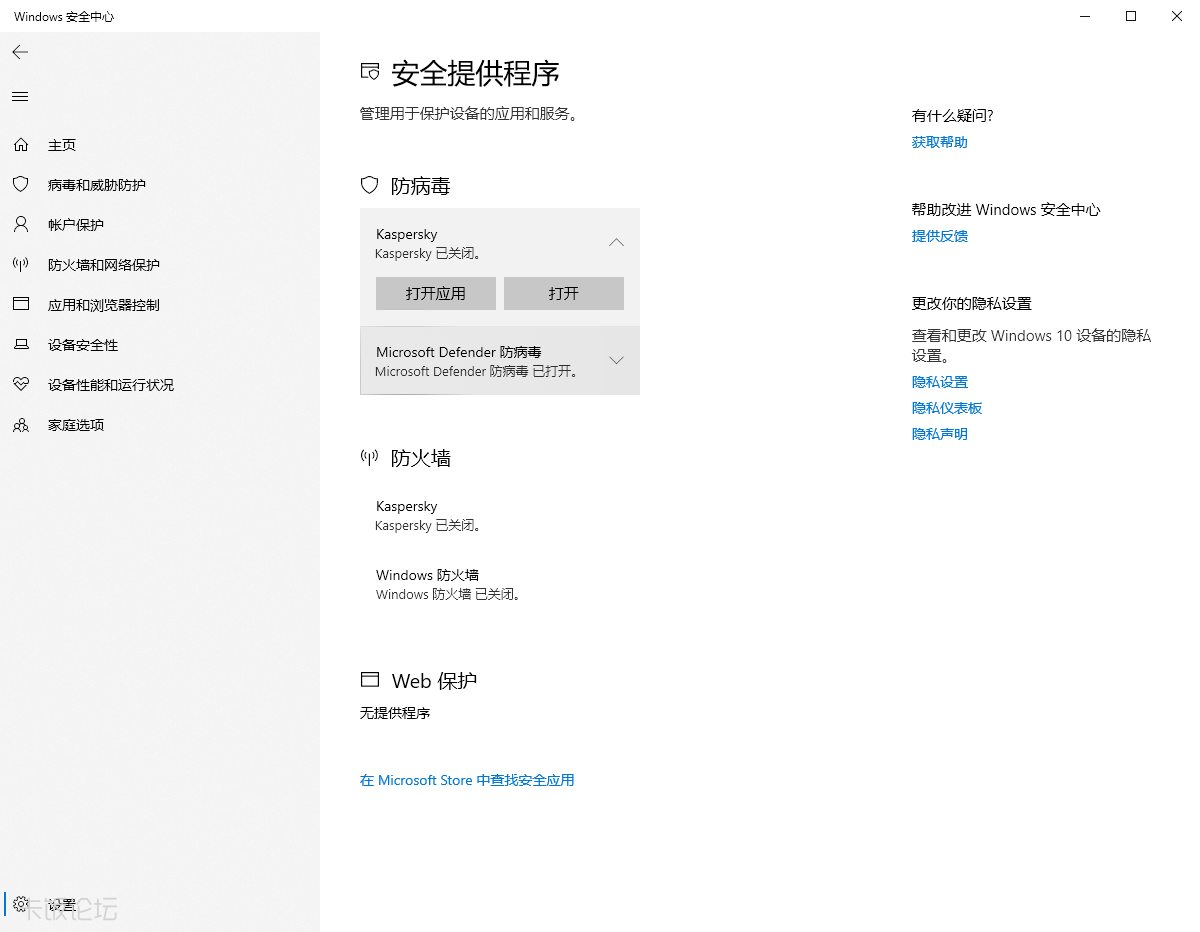
Task: Click the window icon beside Web 保护
Action: click(370, 680)
